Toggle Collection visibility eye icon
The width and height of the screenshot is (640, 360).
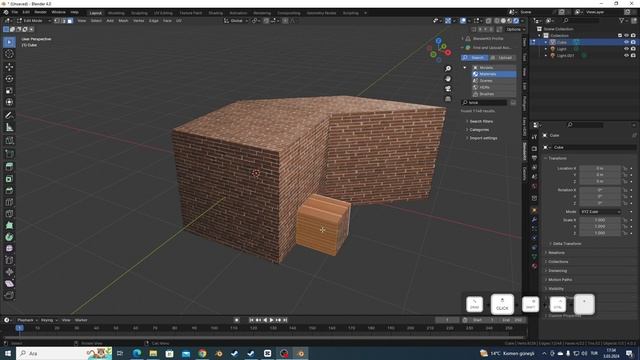tap(626, 36)
